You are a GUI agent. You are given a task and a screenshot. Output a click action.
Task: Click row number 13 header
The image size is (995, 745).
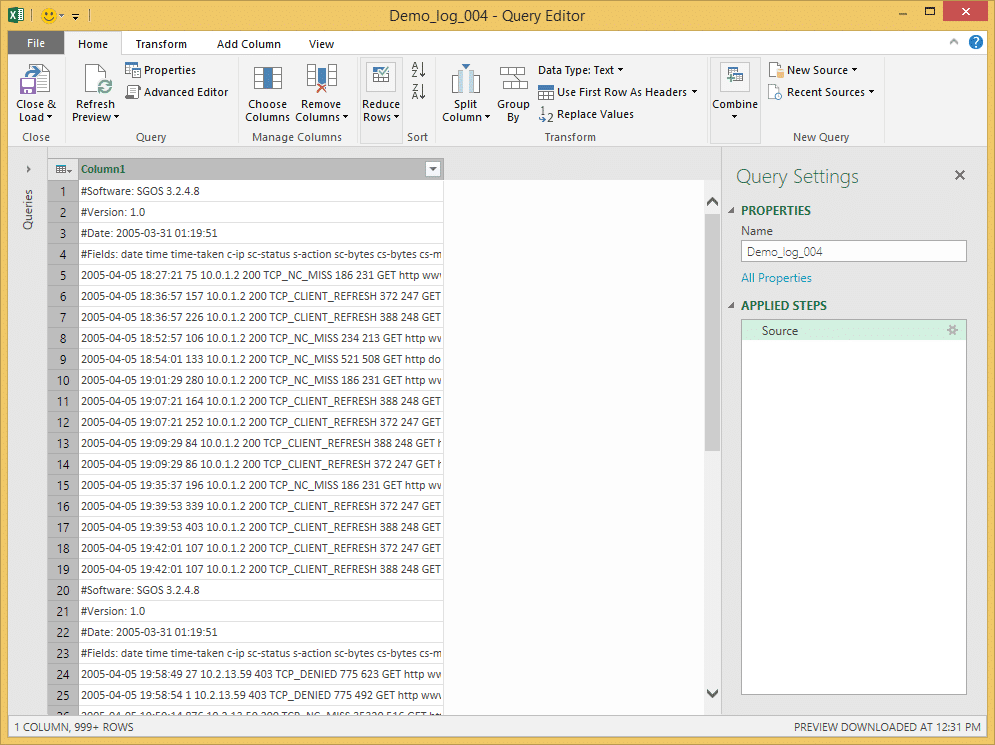coord(63,444)
